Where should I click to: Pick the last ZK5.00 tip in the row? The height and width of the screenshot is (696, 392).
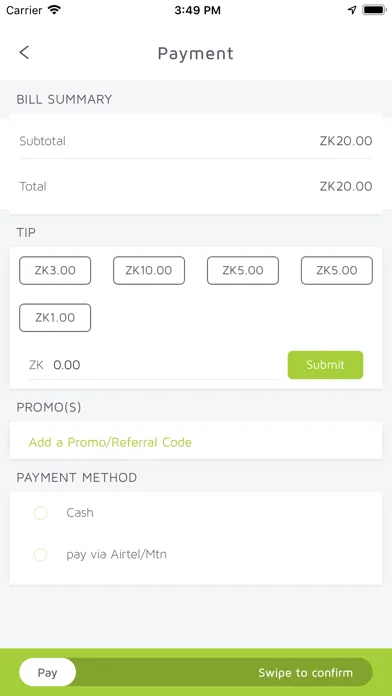pos(337,270)
